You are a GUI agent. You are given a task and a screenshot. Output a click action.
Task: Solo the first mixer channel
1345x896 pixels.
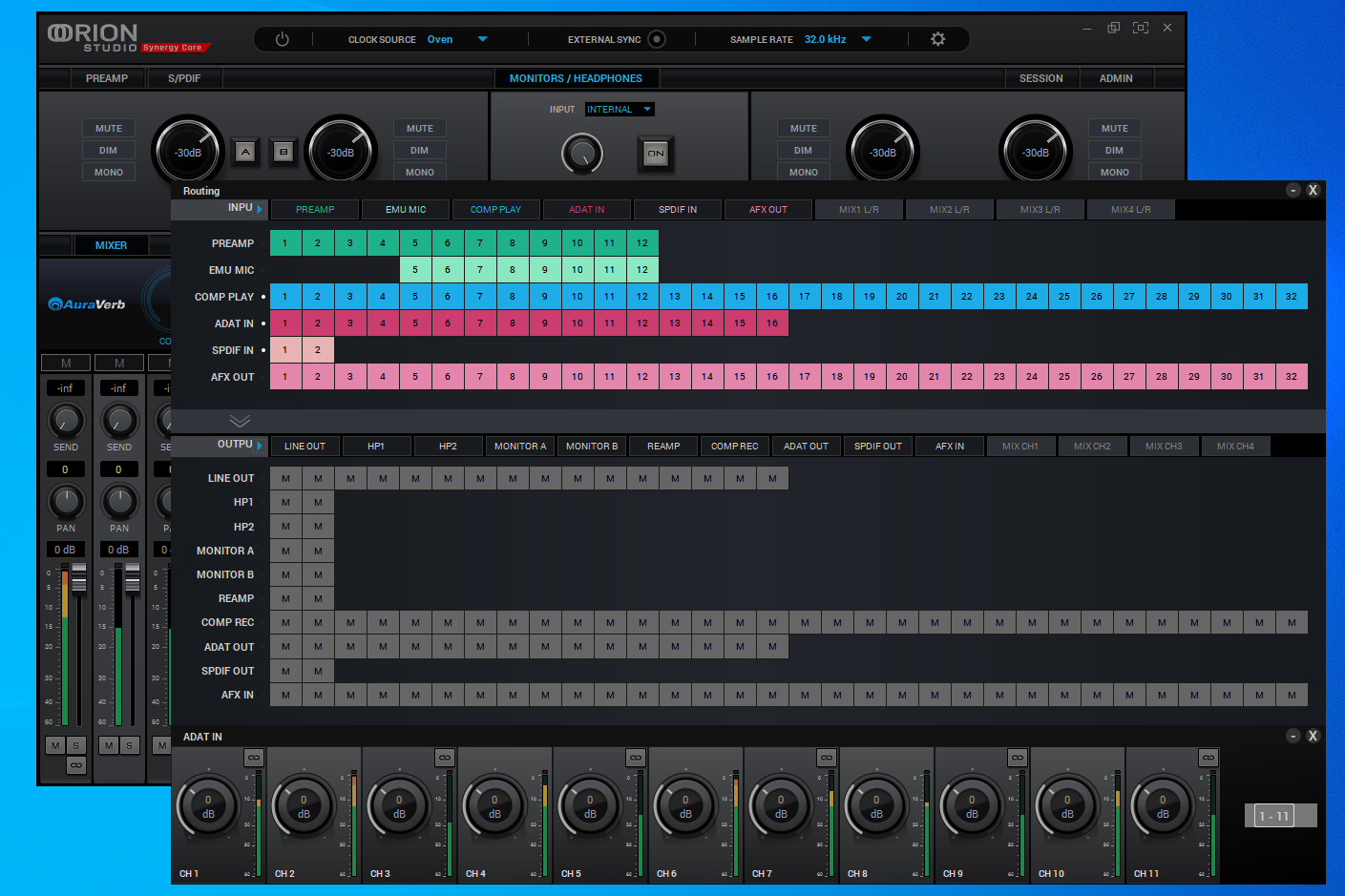click(76, 745)
